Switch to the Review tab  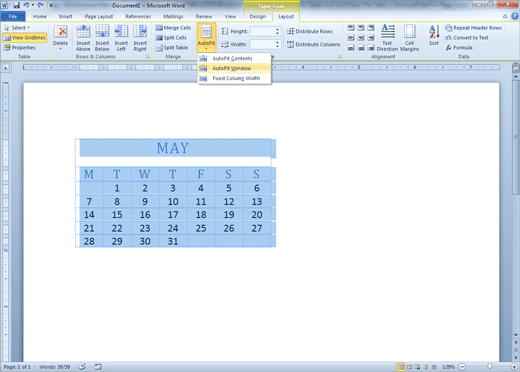coord(204,16)
